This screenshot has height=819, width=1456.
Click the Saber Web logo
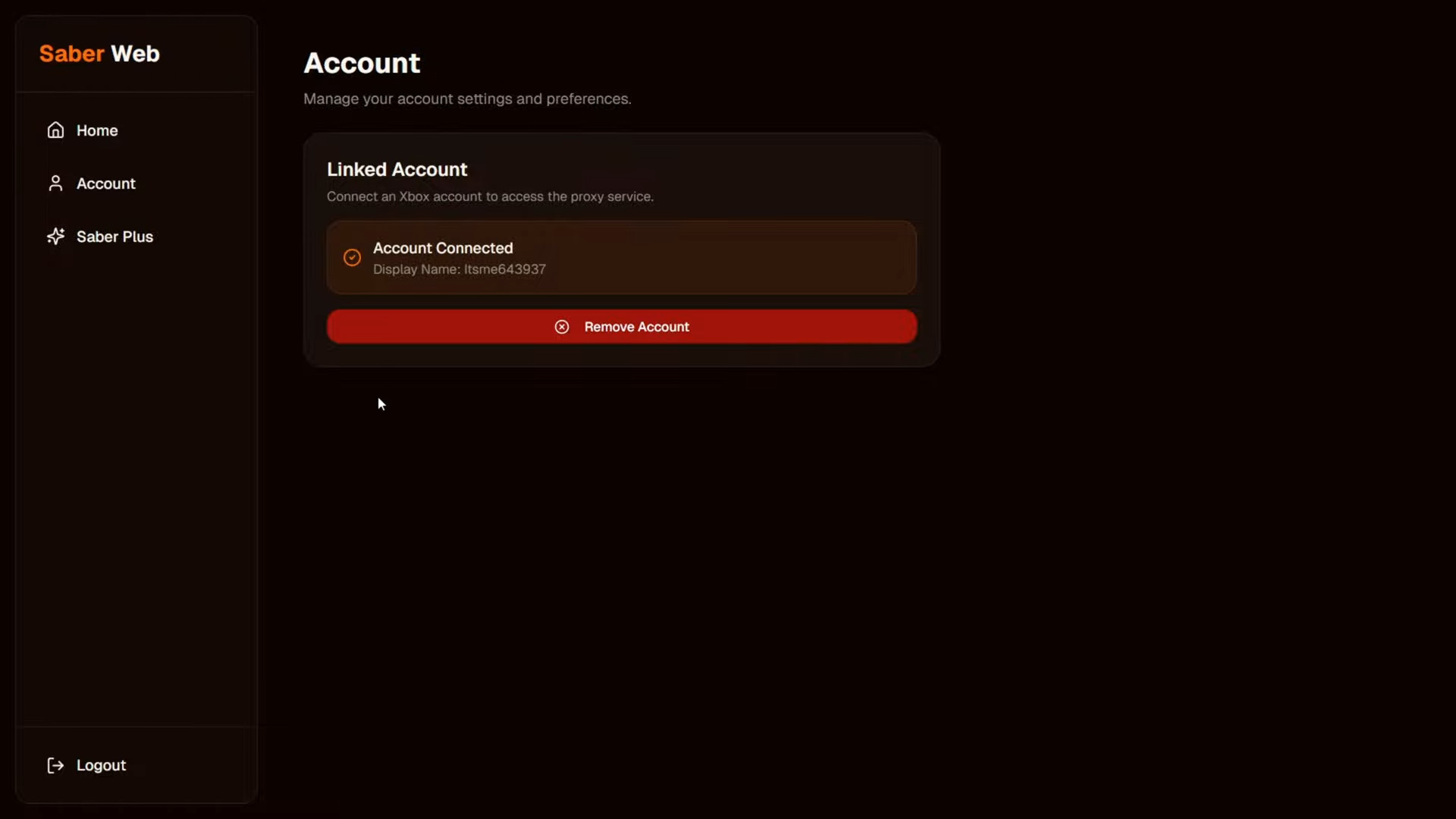[99, 54]
